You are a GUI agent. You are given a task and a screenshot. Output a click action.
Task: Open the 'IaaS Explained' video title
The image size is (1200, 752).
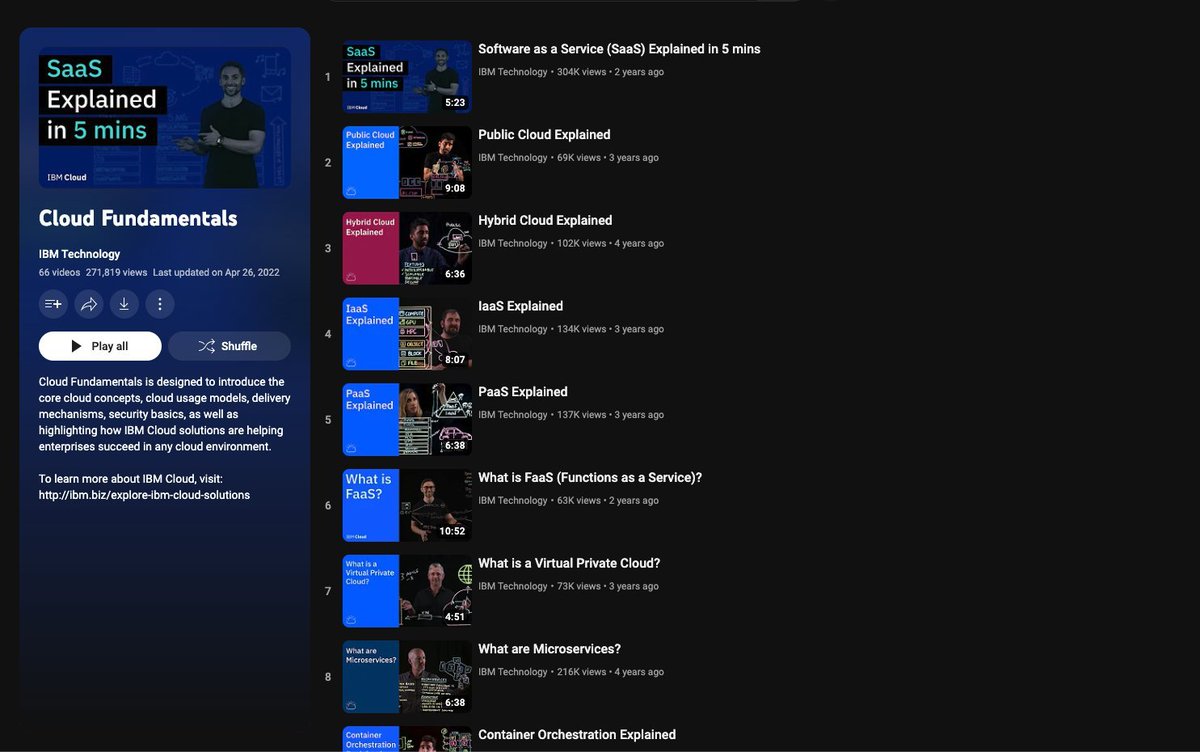point(520,306)
